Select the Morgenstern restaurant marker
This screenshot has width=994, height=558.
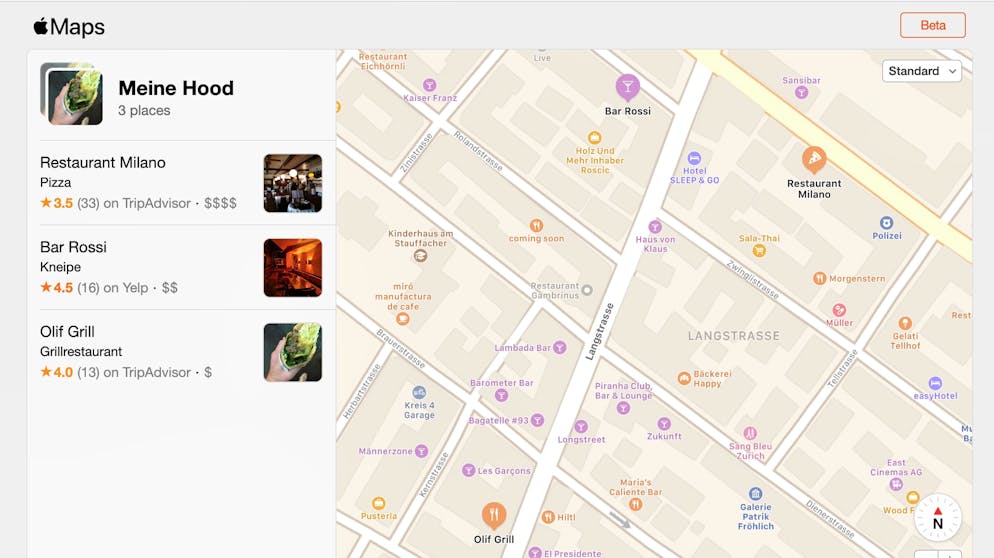pos(820,278)
